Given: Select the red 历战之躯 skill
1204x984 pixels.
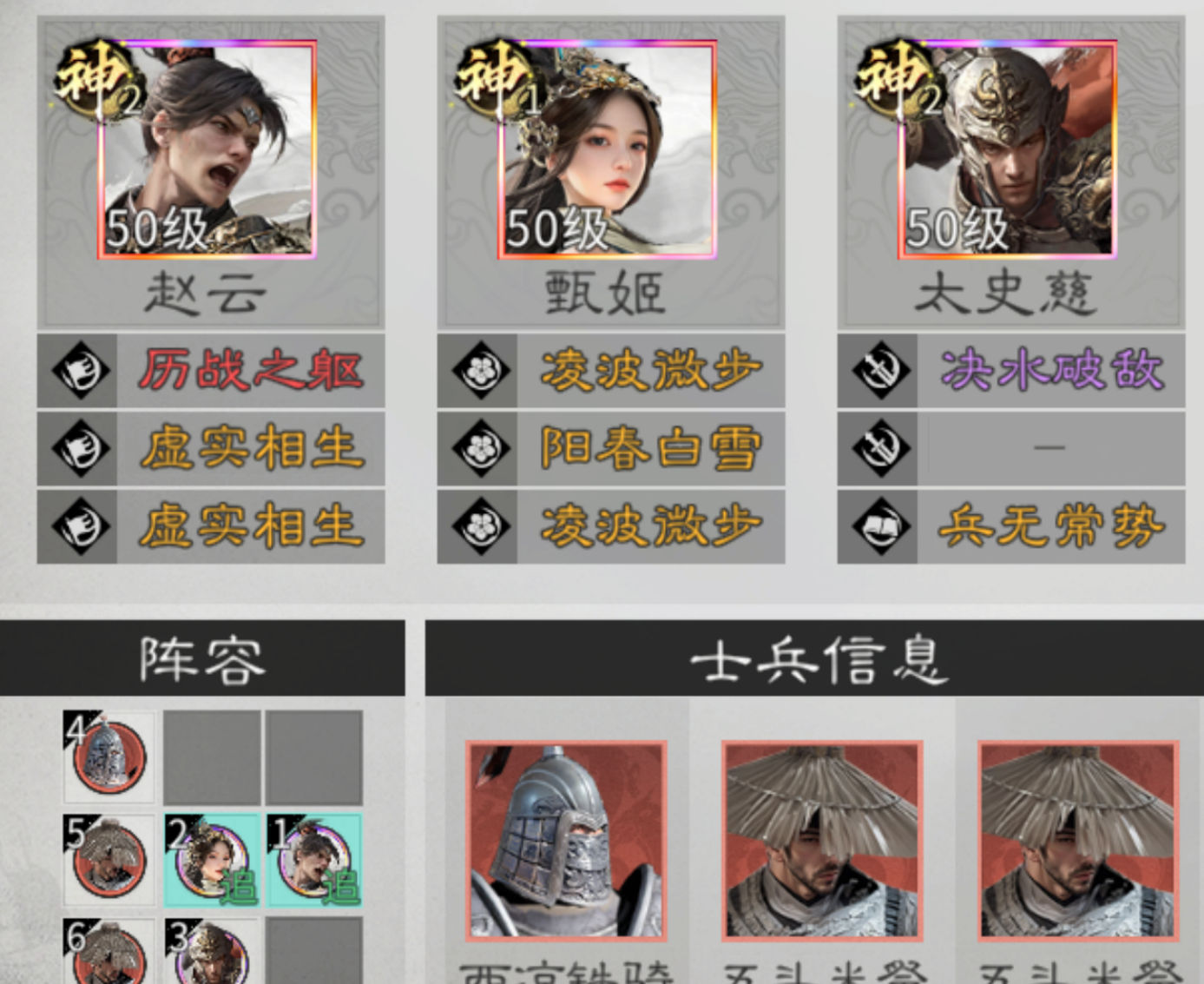Looking at the screenshot, I should tap(250, 371).
